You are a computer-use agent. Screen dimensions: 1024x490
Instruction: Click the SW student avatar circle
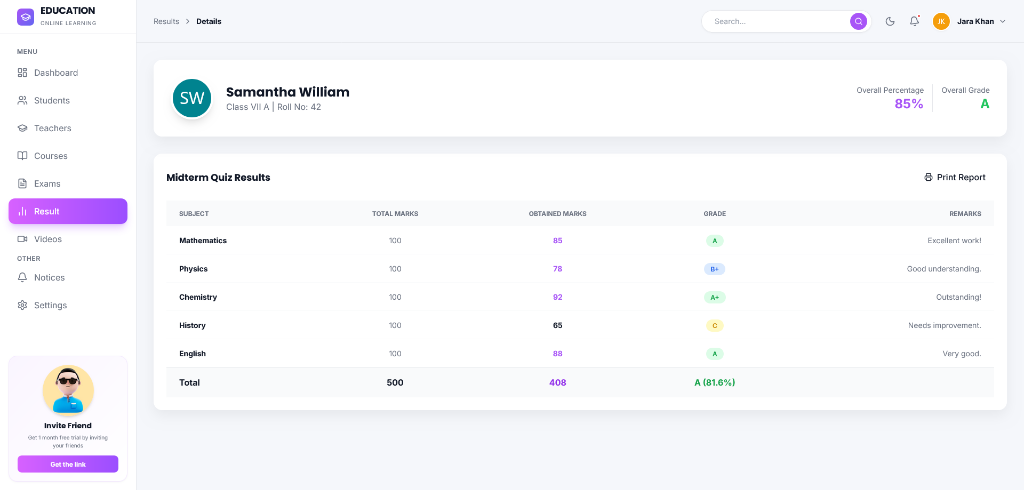[x=192, y=98]
